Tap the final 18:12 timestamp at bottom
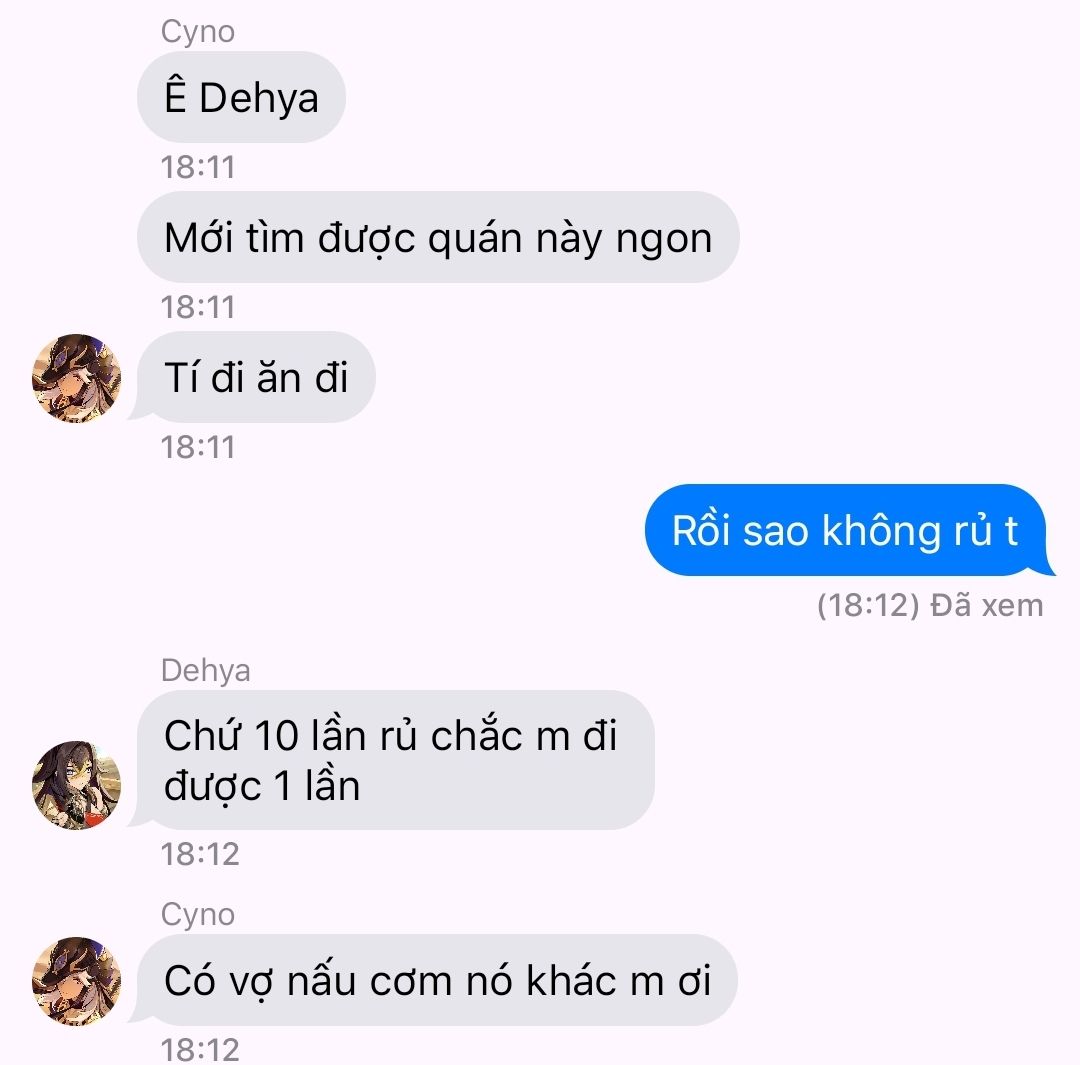The image size is (1080, 1065). pos(200,1050)
